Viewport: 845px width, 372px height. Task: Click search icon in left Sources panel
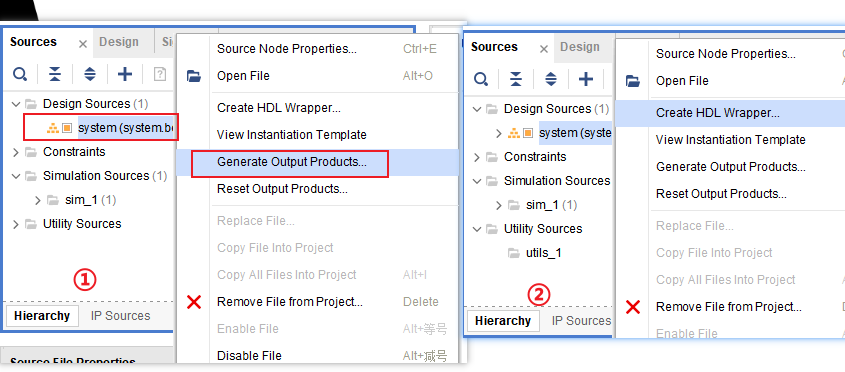20,74
